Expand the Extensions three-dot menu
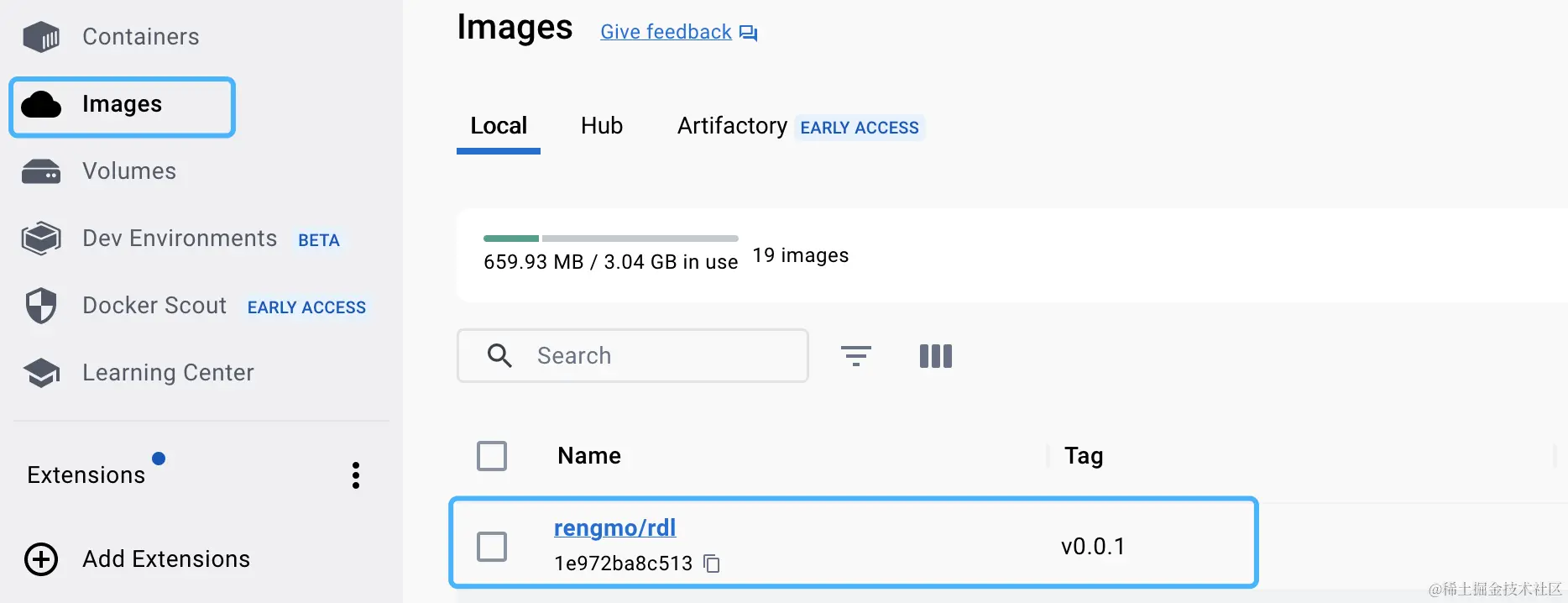This screenshot has width=1568, height=603. click(x=356, y=475)
